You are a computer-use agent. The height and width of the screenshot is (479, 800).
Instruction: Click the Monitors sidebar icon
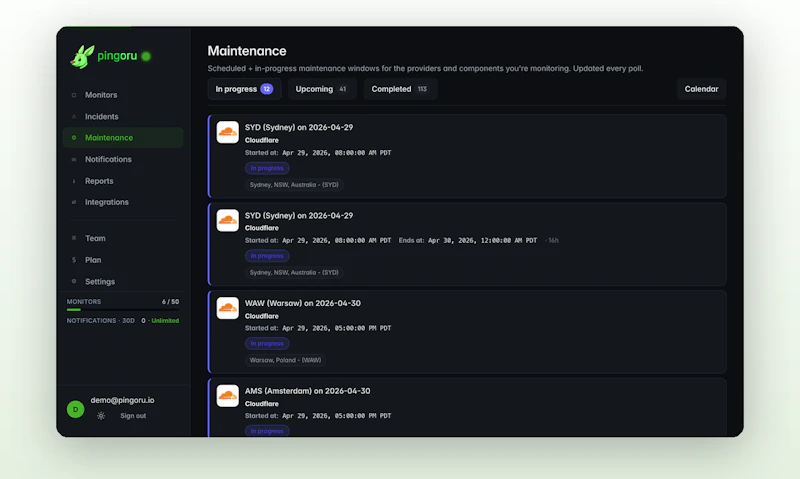[x=74, y=95]
